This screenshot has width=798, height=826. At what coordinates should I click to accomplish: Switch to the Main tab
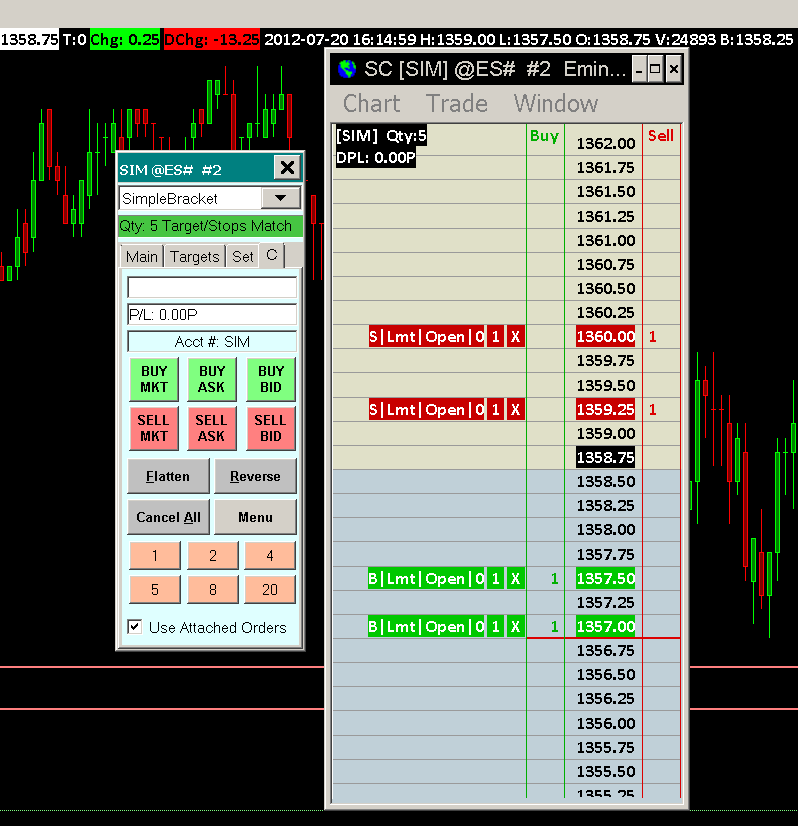142,257
